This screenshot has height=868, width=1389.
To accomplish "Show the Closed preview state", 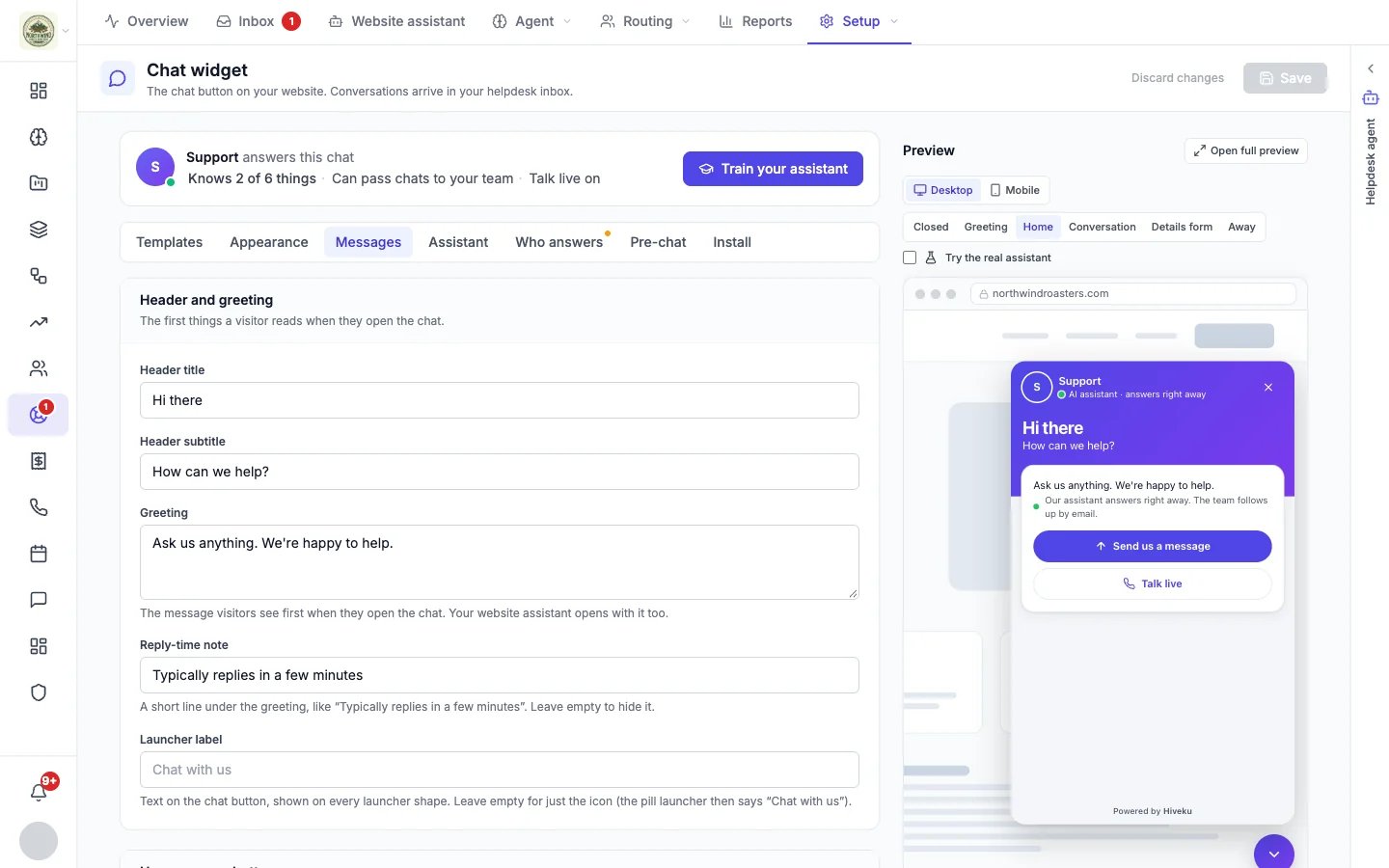I will pyautogui.click(x=931, y=227).
